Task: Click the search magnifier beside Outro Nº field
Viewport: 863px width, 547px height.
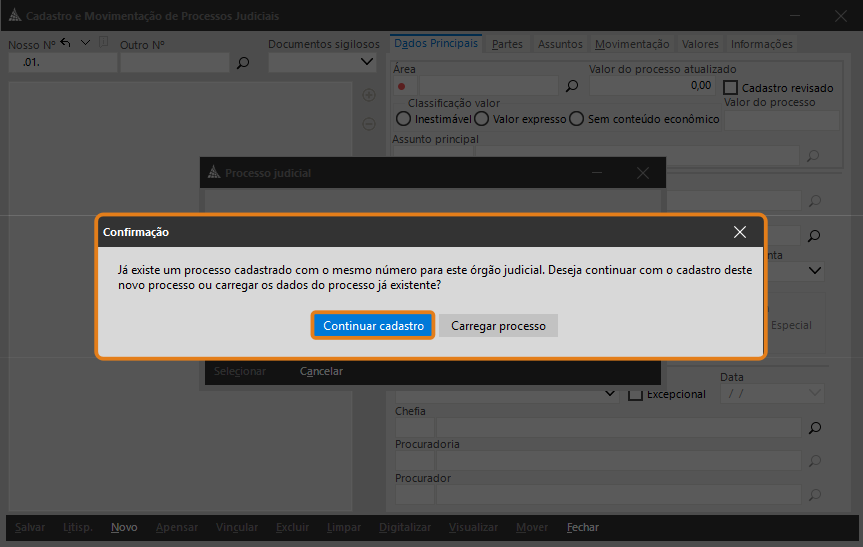Action: click(243, 63)
